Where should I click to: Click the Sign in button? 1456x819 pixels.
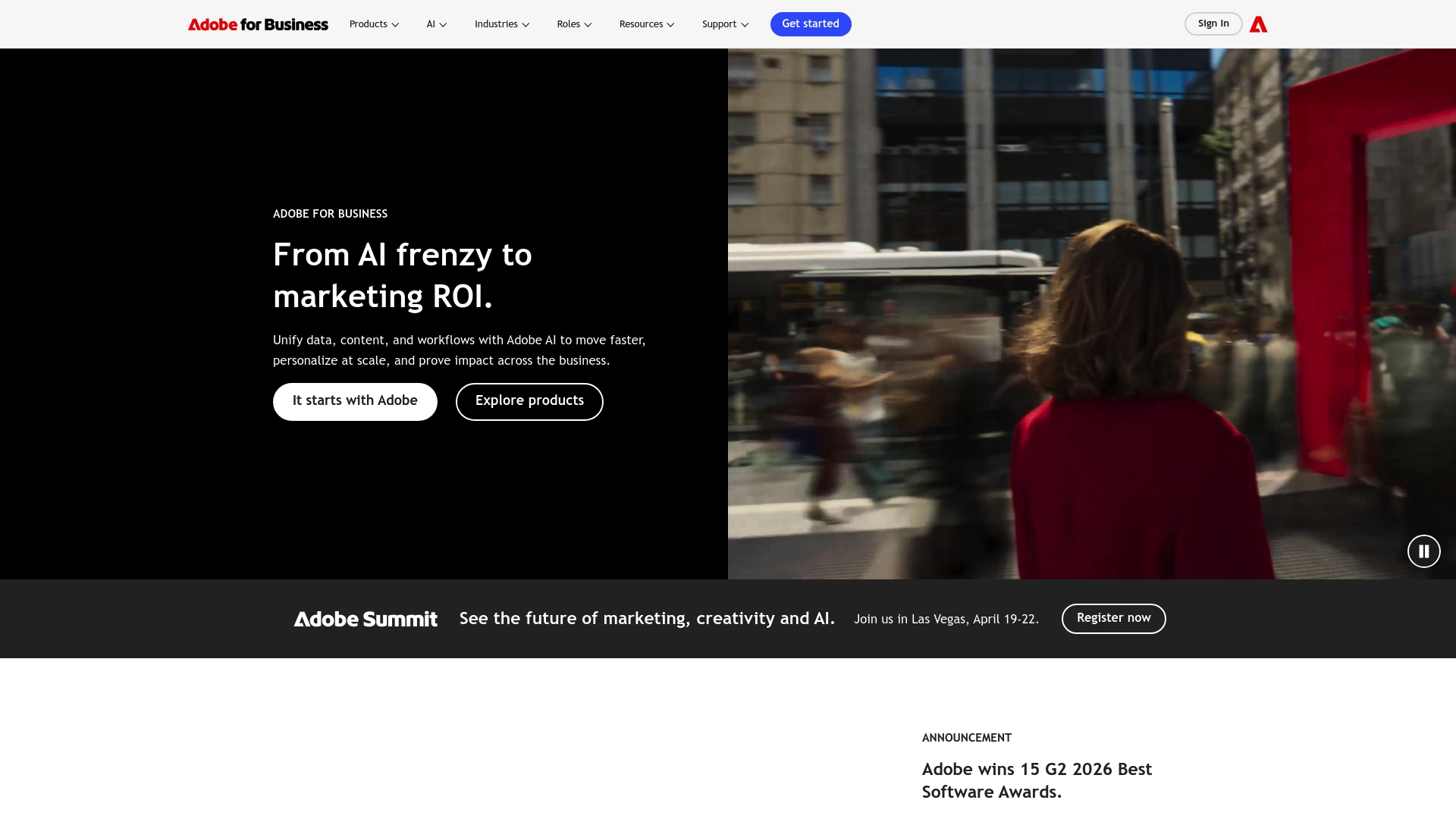tap(1213, 24)
